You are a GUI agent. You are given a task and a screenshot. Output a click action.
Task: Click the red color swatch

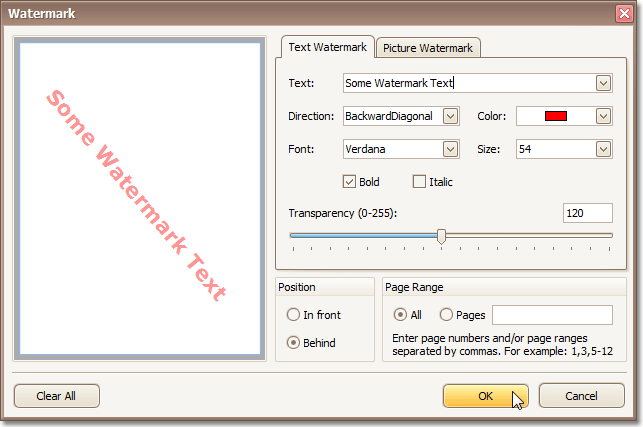point(556,116)
